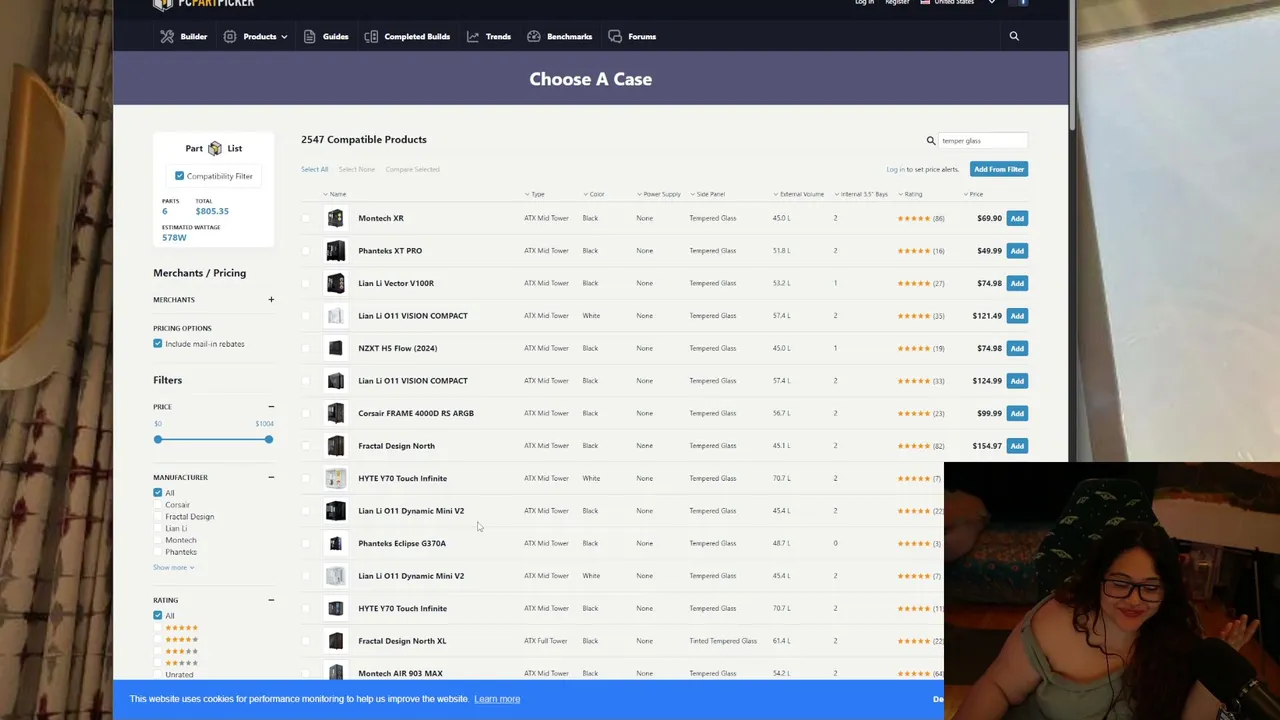This screenshot has width=1280, height=720.
Task: Toggle the All checkbox under Rating
Action: (x=157, y=616)
